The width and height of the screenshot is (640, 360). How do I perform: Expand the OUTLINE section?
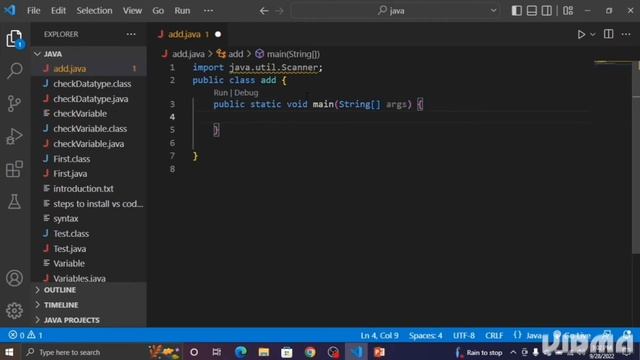point(89,290)
